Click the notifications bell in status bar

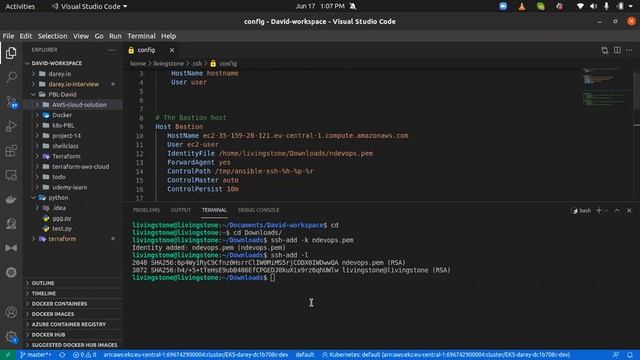pos(630,355)
